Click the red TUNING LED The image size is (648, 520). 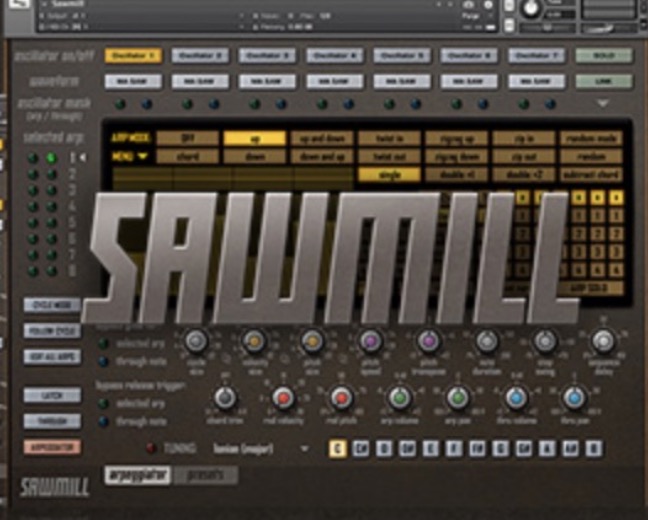click(x=152, y=448)
